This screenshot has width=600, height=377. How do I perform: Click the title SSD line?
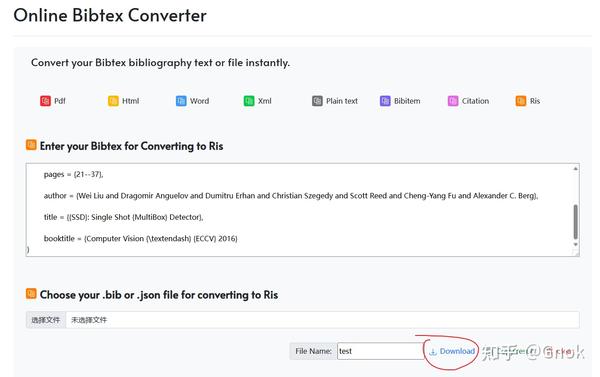point(123,217)
